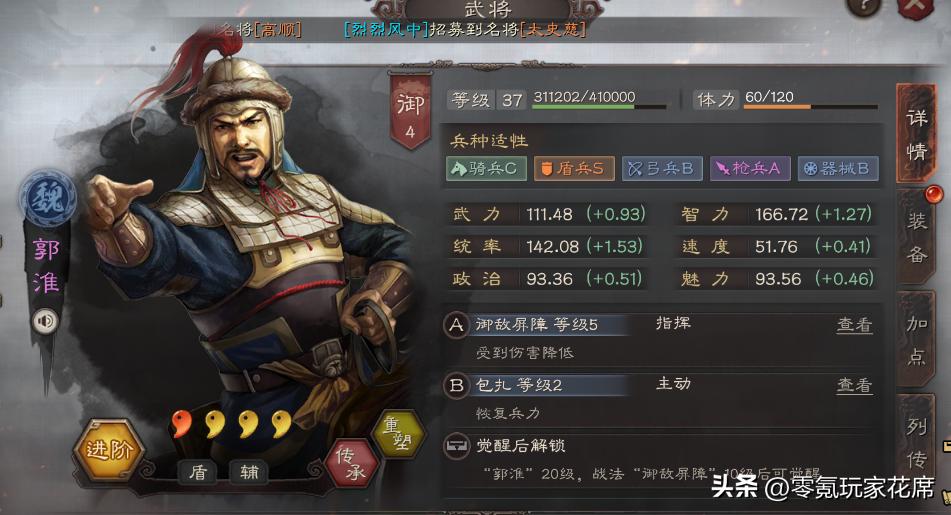Select the 器械B siege aptitude badge
The image size is (951, 515).
click(x=838, y=168)
